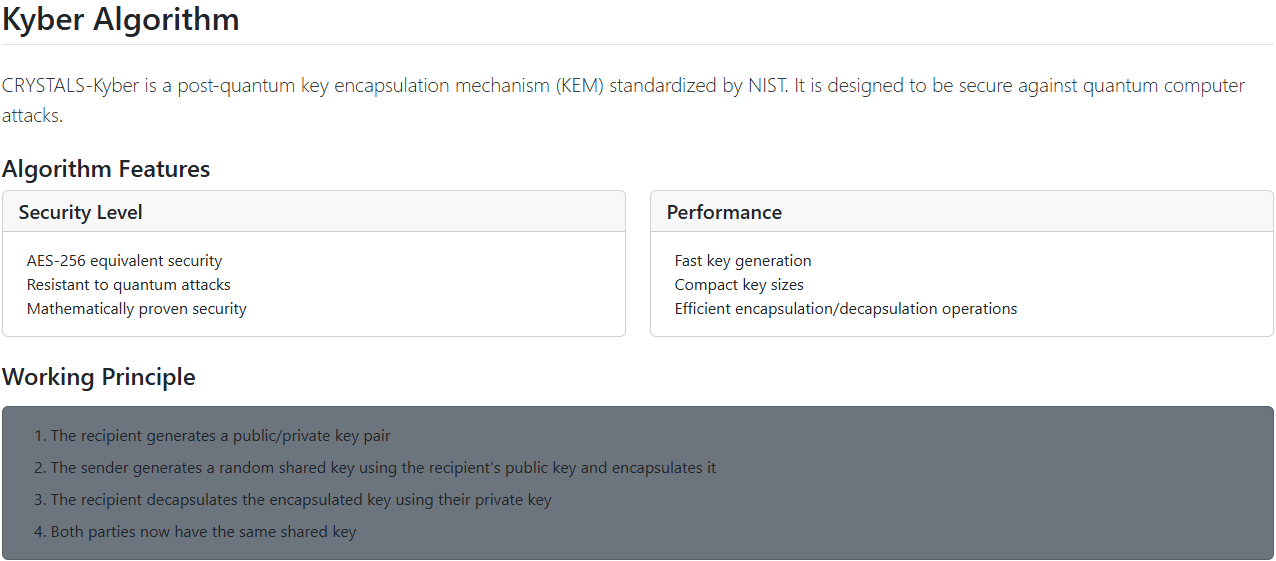The image size is (1276, 561).
Task: Select the Security Level card header
Action: coord(81,212)
